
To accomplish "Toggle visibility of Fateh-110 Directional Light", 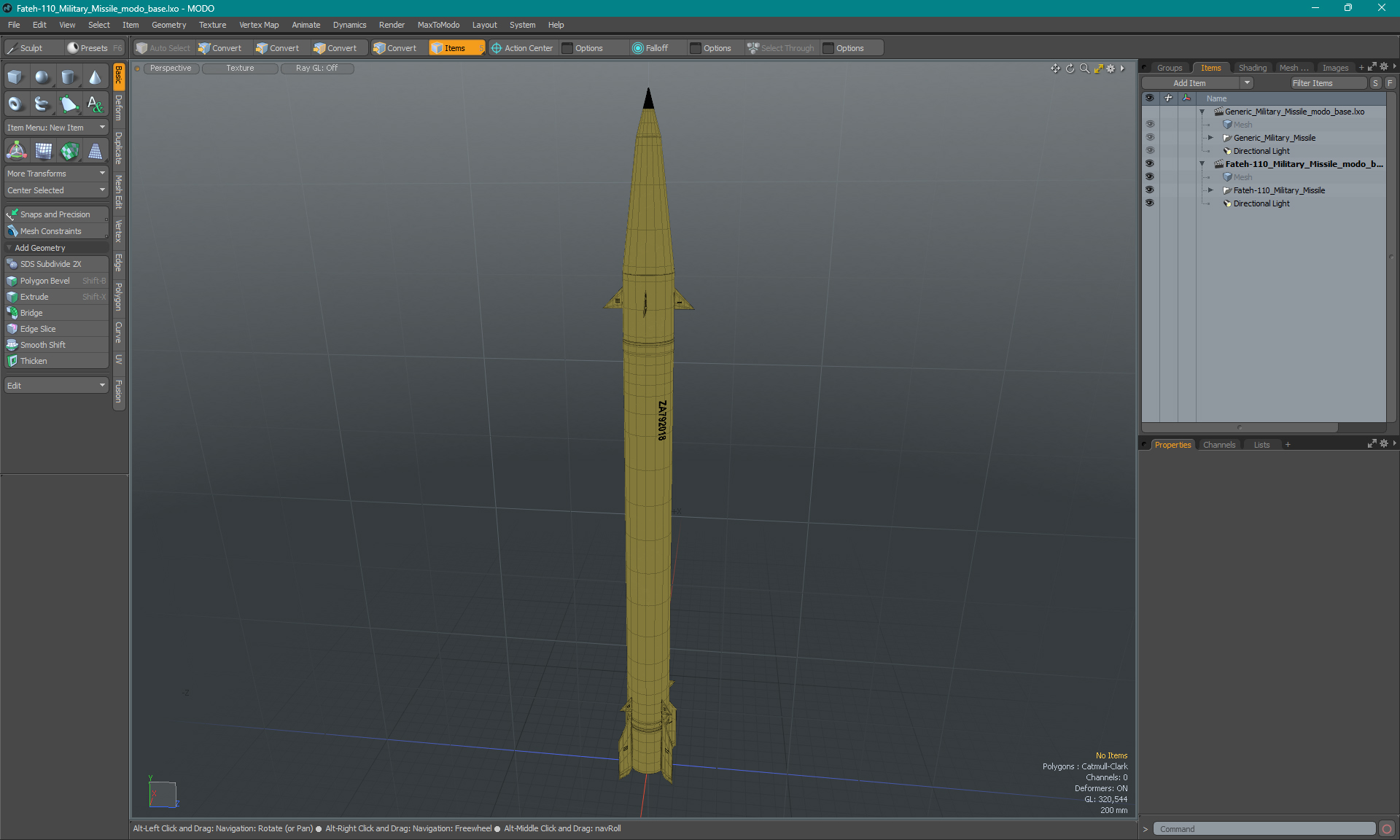I will point(1150,203).
